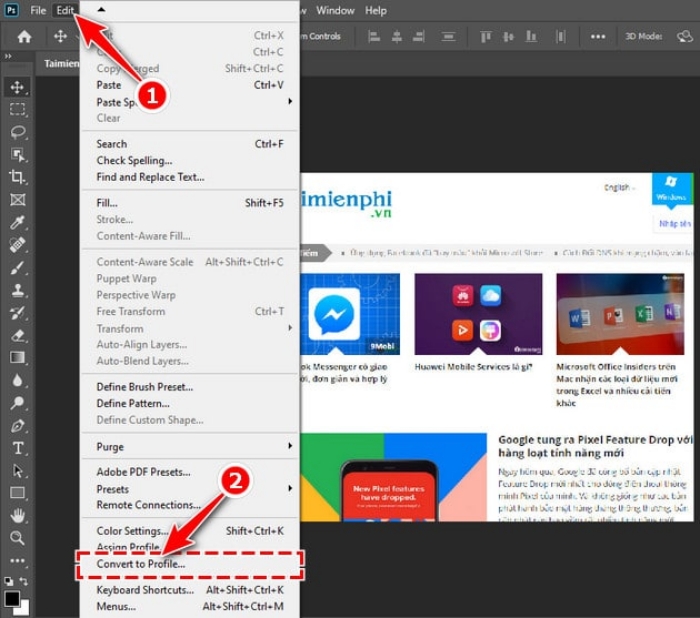700x618 pixels.
Task: Select the Clone Stamp tool
Action: click(17, 290)
